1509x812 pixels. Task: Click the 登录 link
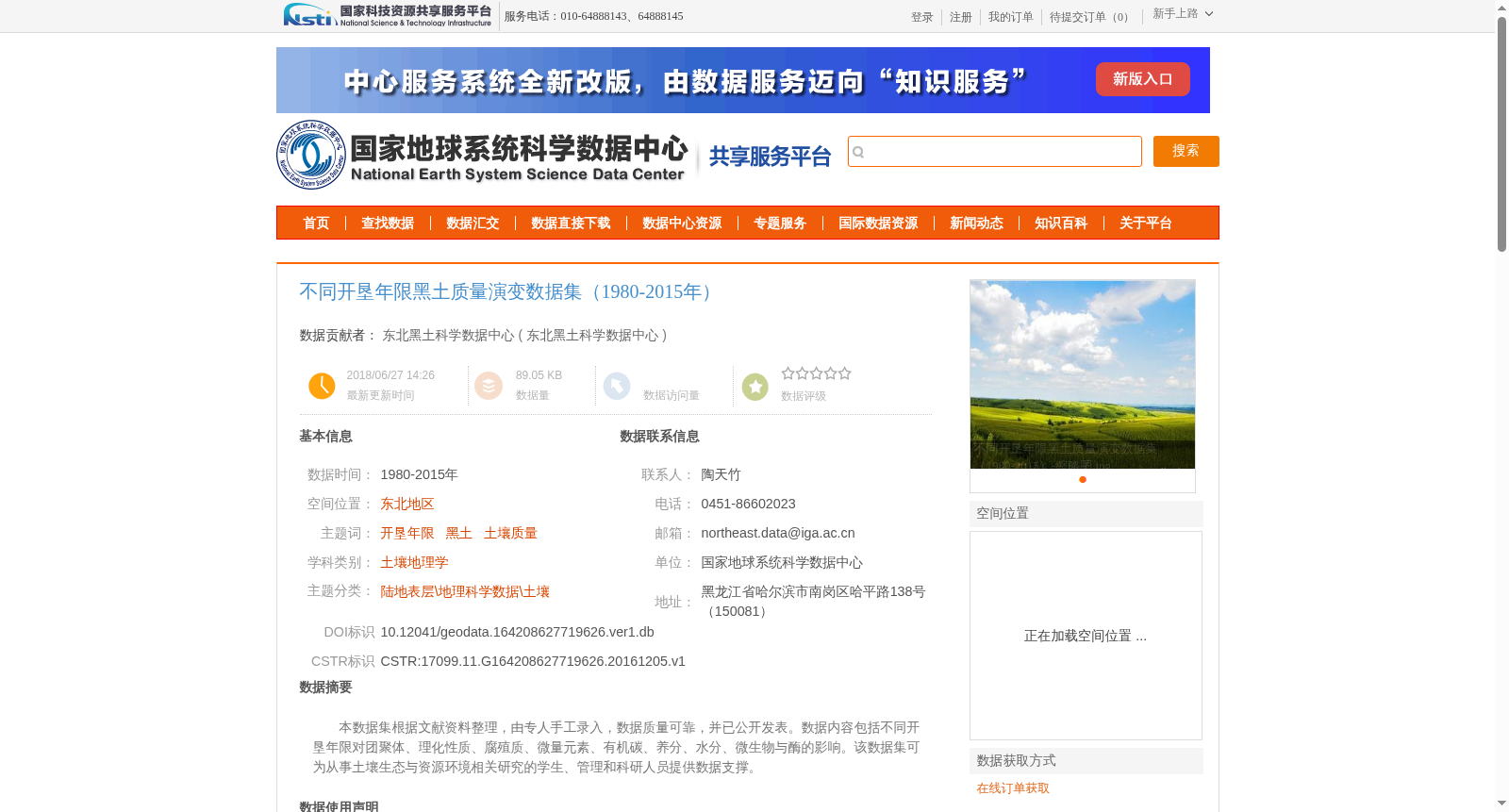click(x=922, y=17)
